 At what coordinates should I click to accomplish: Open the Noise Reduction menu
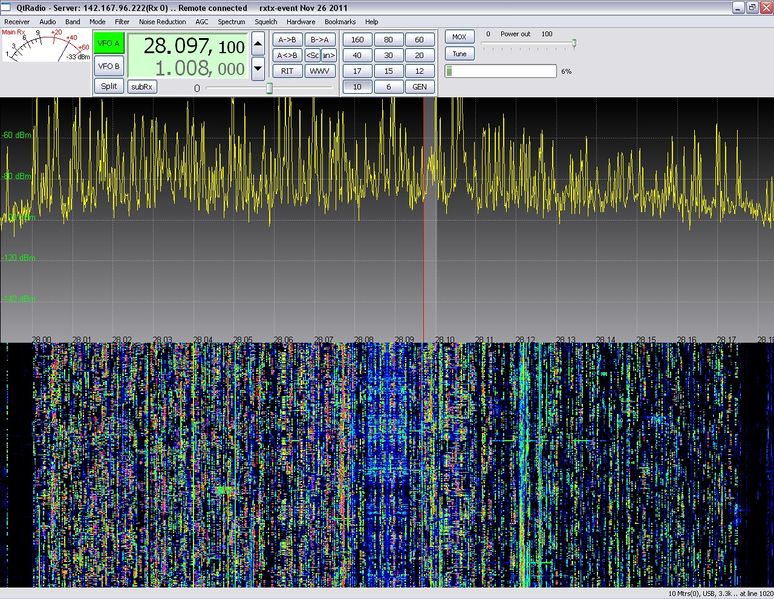[x=162, y=21]
